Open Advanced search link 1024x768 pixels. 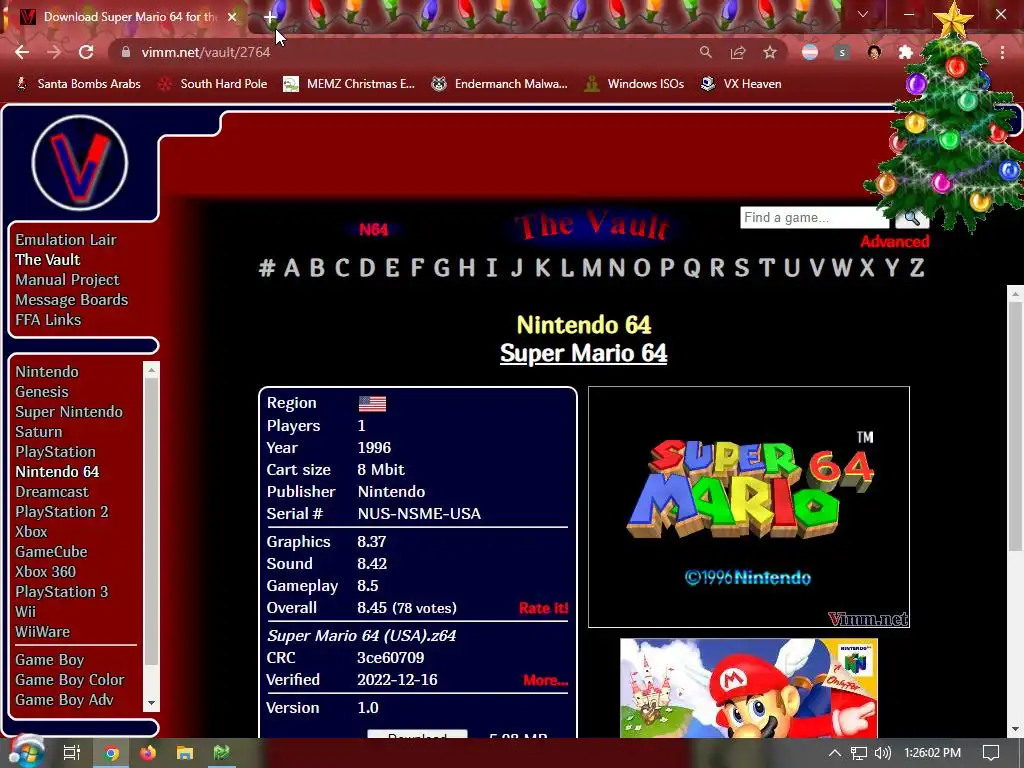point(895,242)
